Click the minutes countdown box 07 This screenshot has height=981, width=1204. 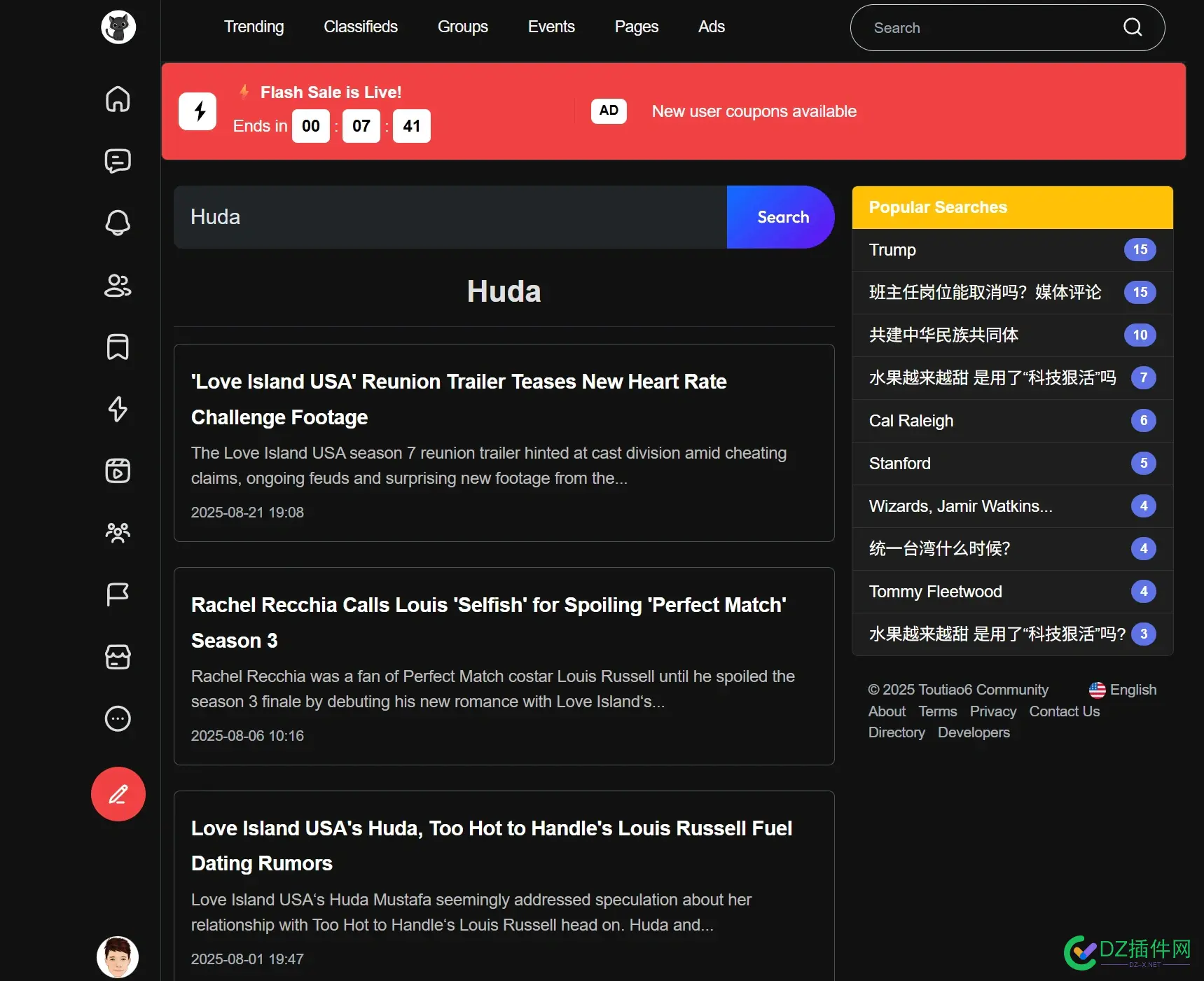point(361,126)
